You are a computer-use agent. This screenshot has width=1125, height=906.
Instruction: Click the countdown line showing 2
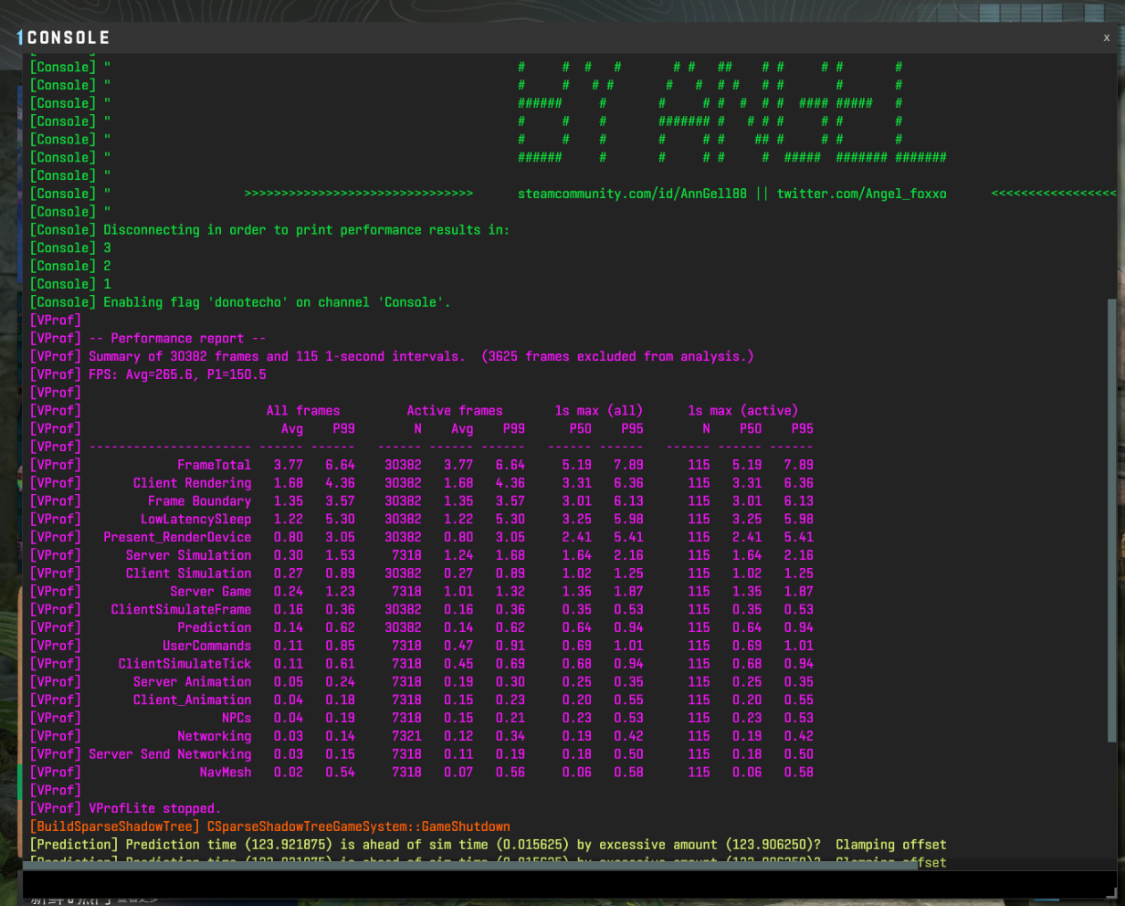(x=70, y=266)
